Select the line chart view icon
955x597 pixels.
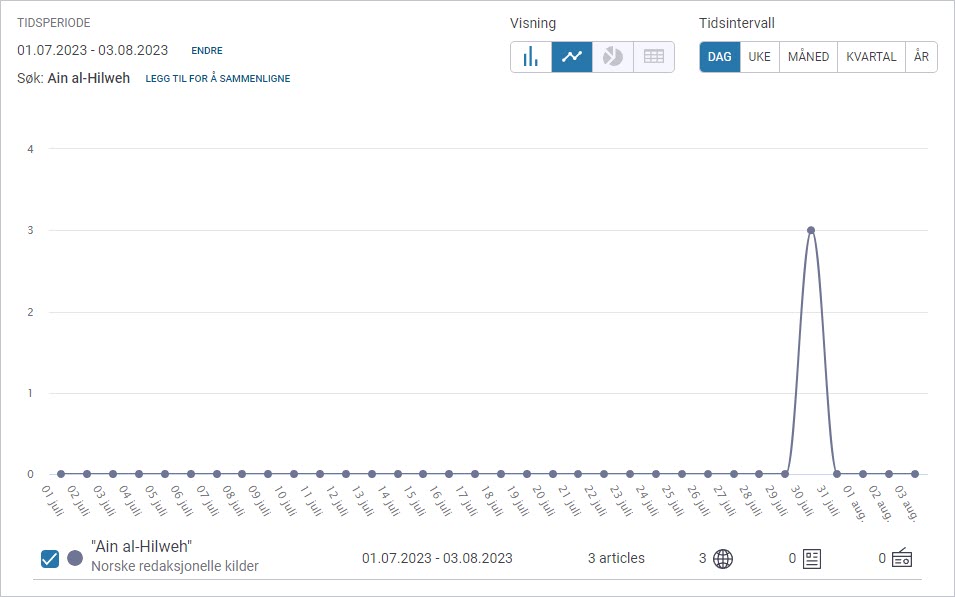(x=572, y=57)
